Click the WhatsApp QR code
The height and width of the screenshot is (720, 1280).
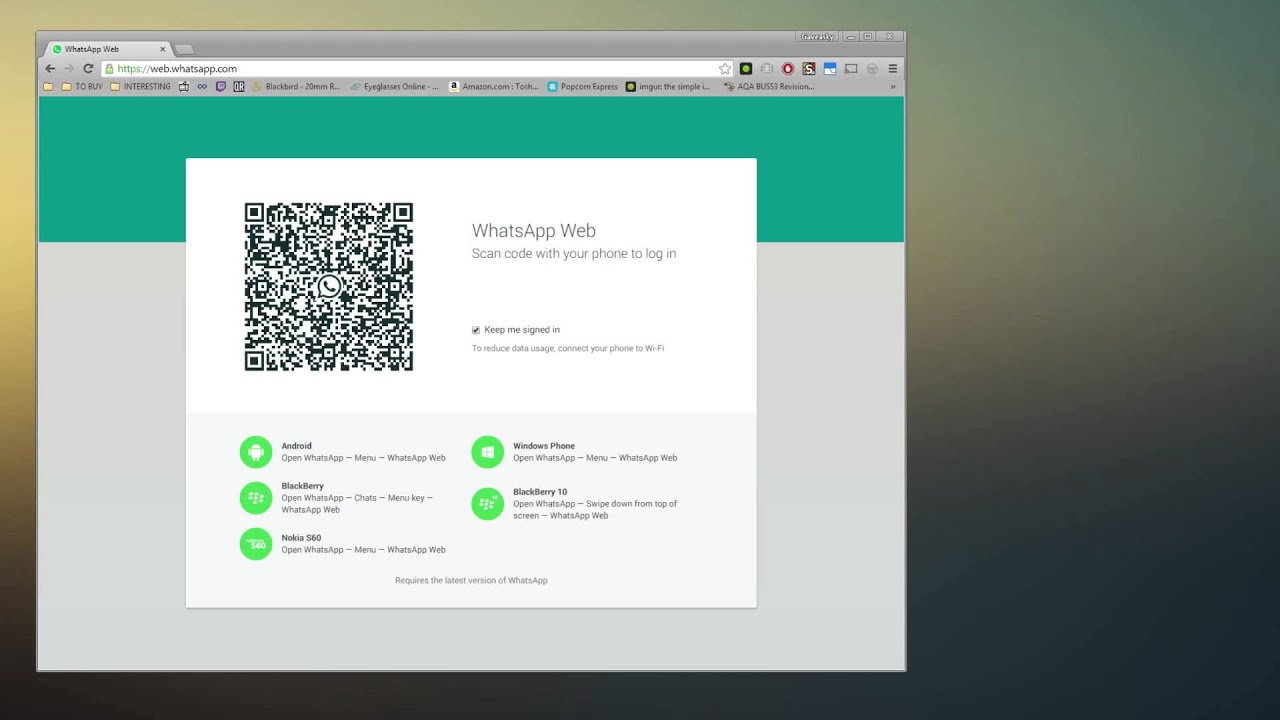click(x=329, y=287)
